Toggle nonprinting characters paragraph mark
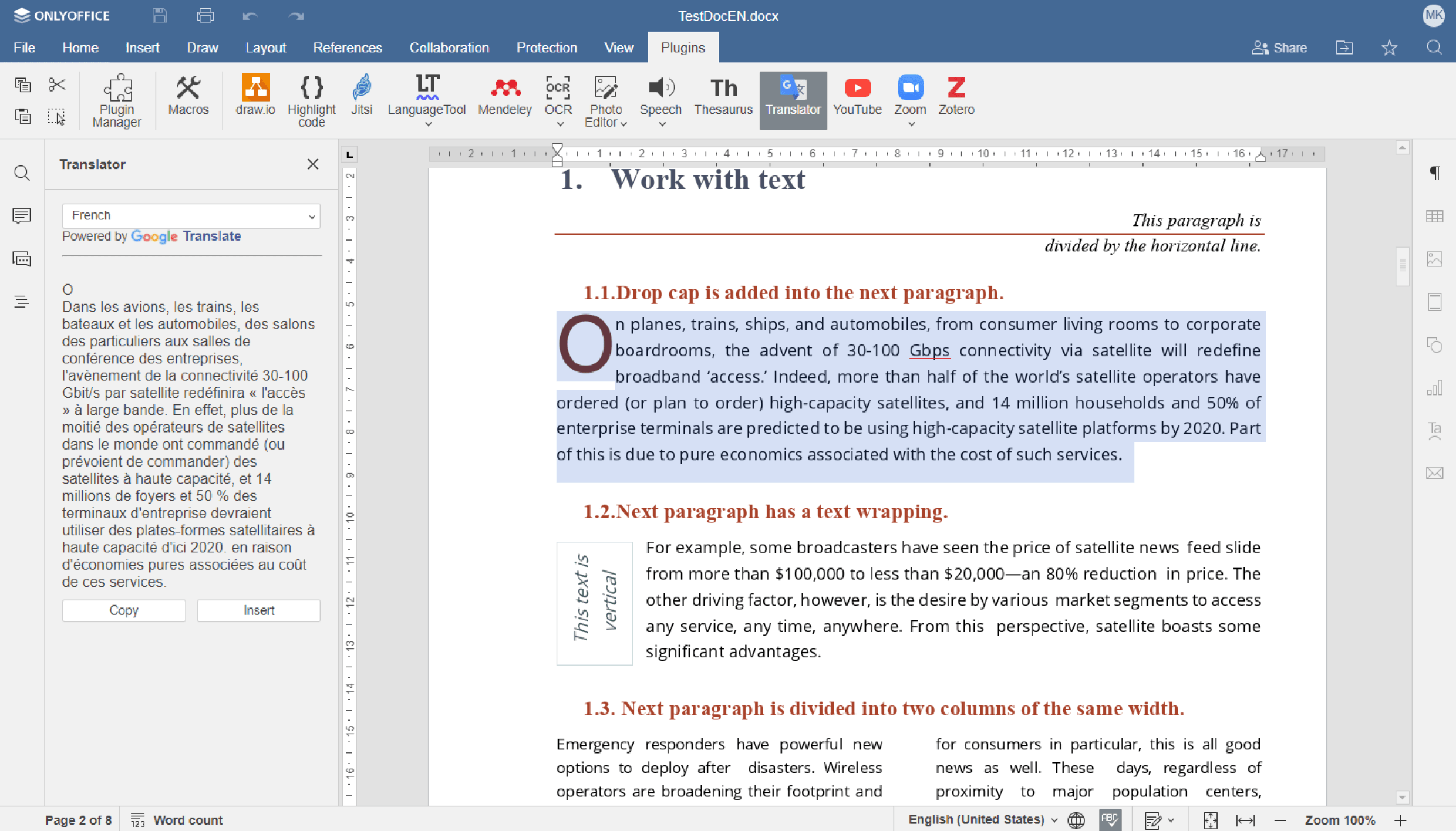The height and width of the screenshot is (831, 1456). pos(1434,173)
